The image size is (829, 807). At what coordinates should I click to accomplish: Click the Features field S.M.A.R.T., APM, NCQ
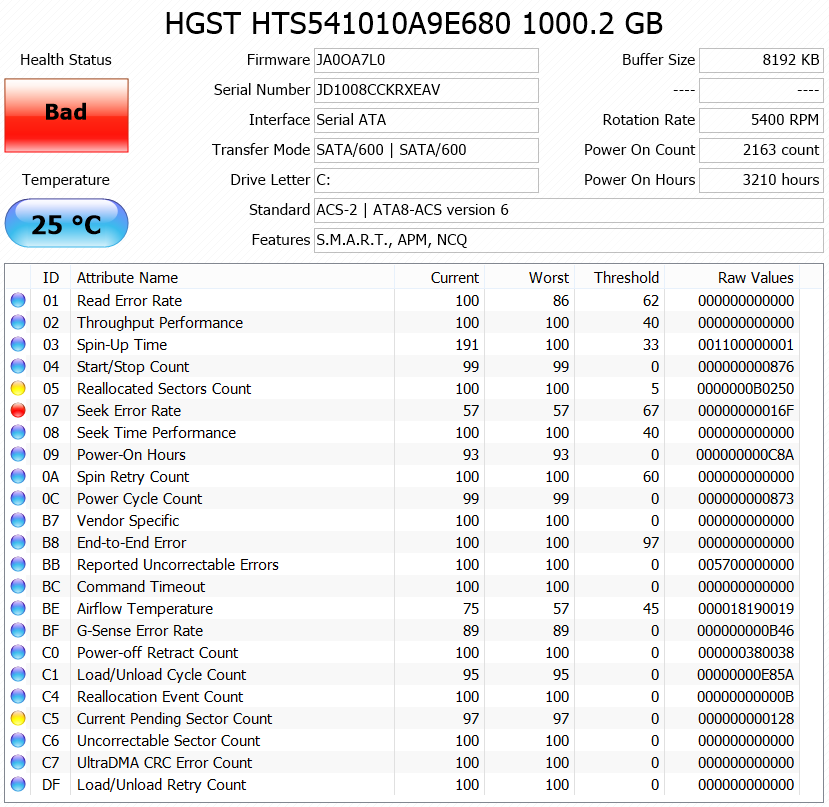pyautogui.click(x=569, y=241)
